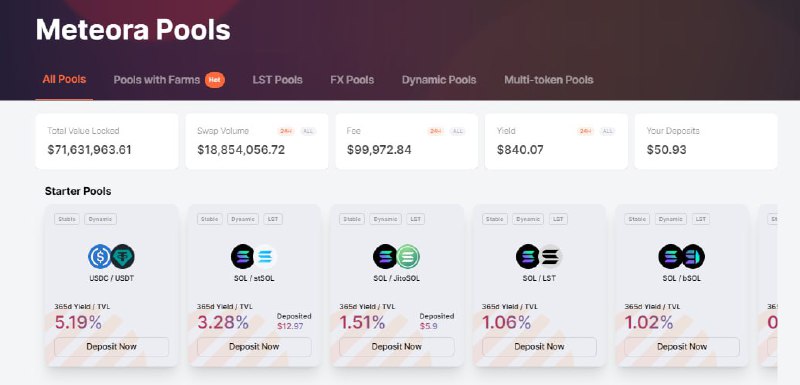Toggle Swap Volume to ALL
The image size is (800, 385).
[x=308, y=132]
